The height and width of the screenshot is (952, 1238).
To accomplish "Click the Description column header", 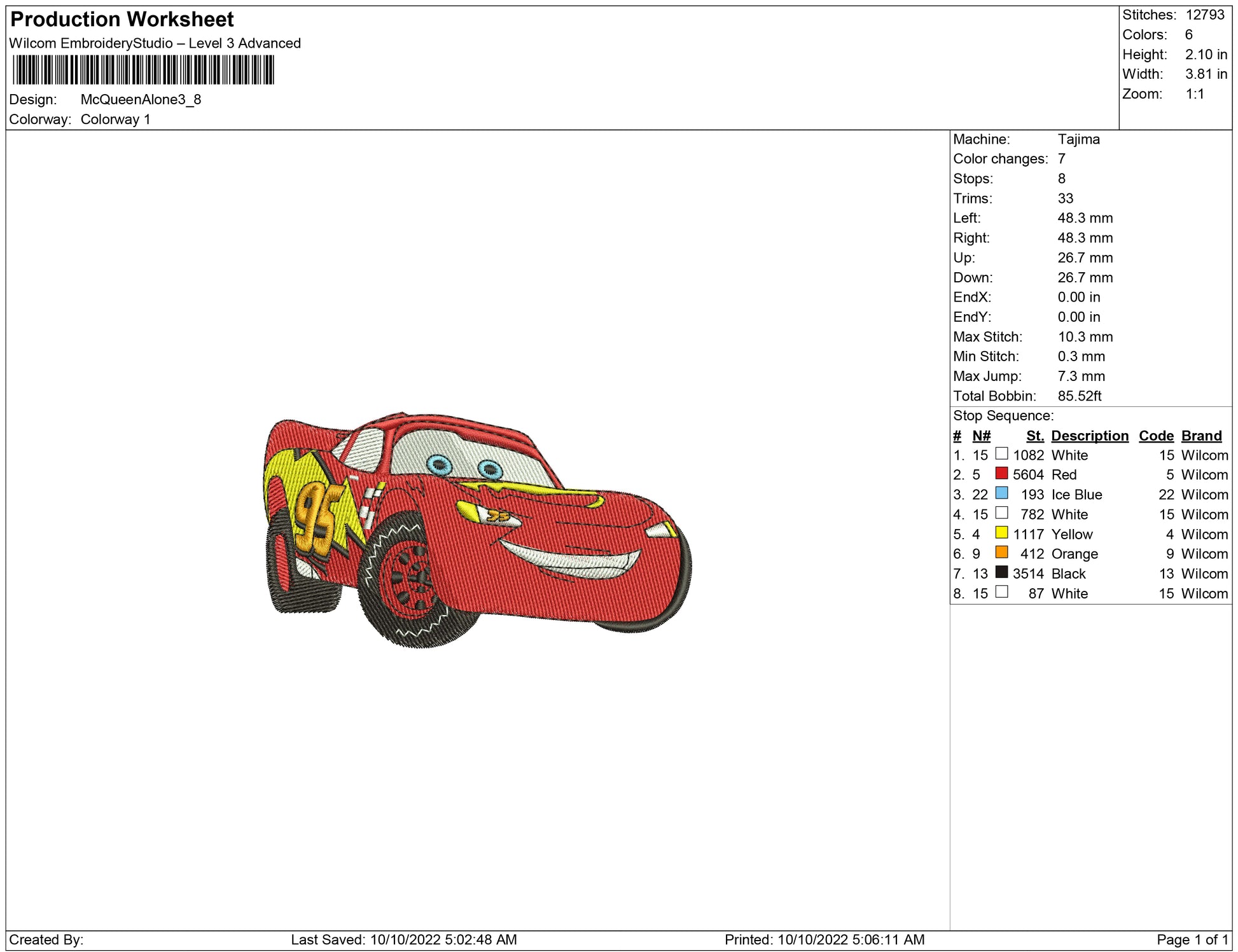I will point(1089,436).
